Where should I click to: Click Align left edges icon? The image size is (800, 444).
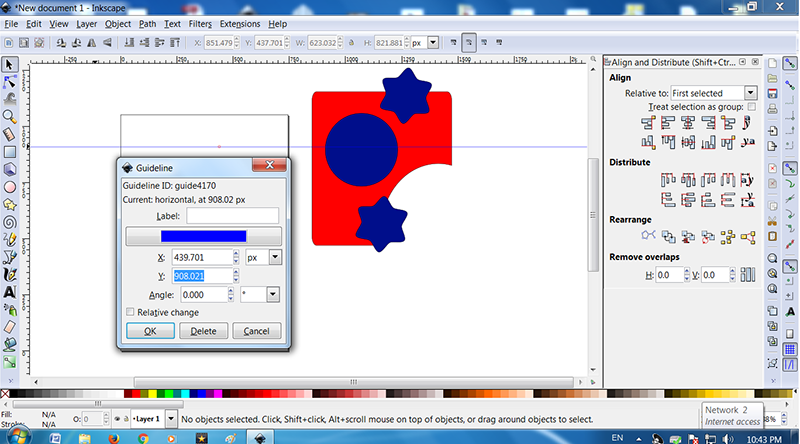click(667, 123)
